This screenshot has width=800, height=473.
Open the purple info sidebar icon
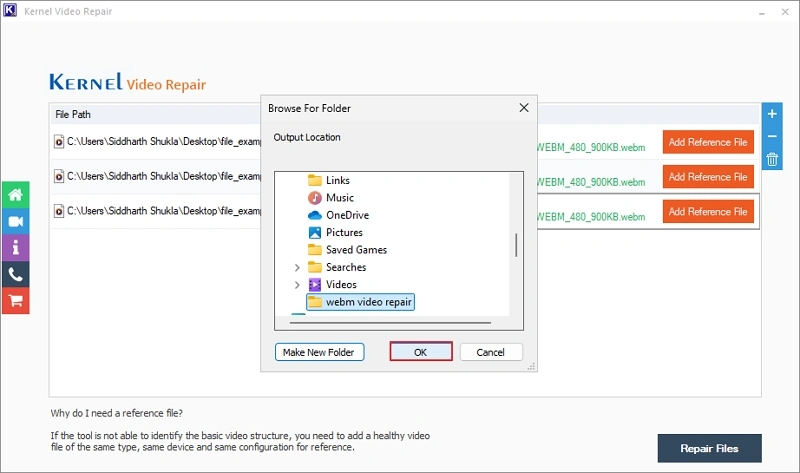(x=15, y=248)
